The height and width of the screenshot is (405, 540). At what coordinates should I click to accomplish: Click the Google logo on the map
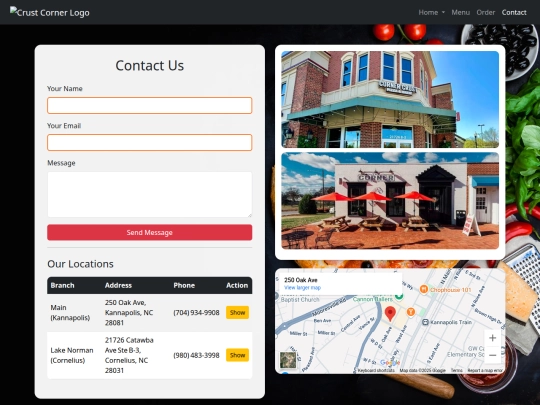click(x=390, y=362)
